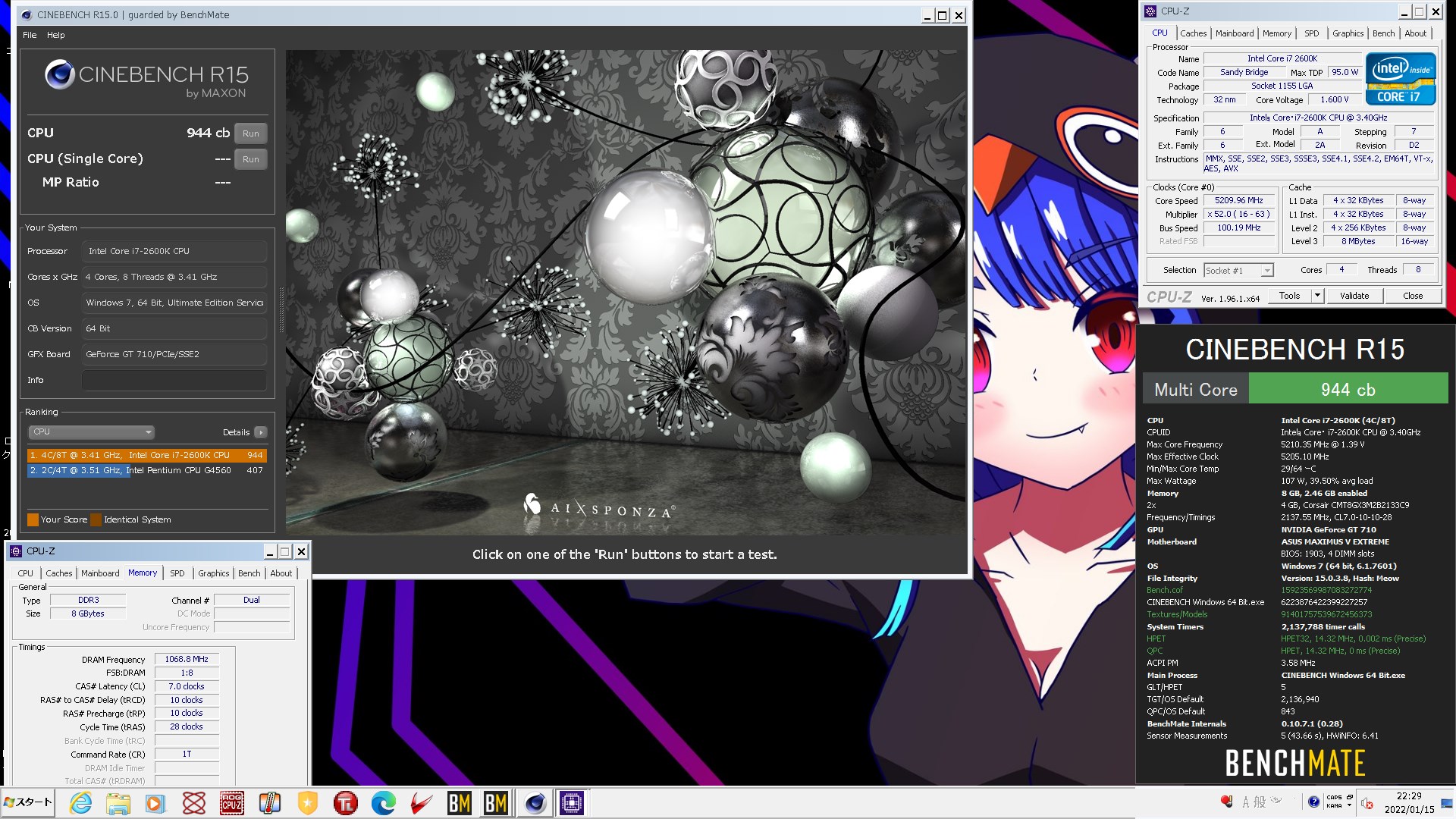Switch to Caches tab in top CPU-Z window
This screenshot has width=1456, height=819.
coord(1193,33)
